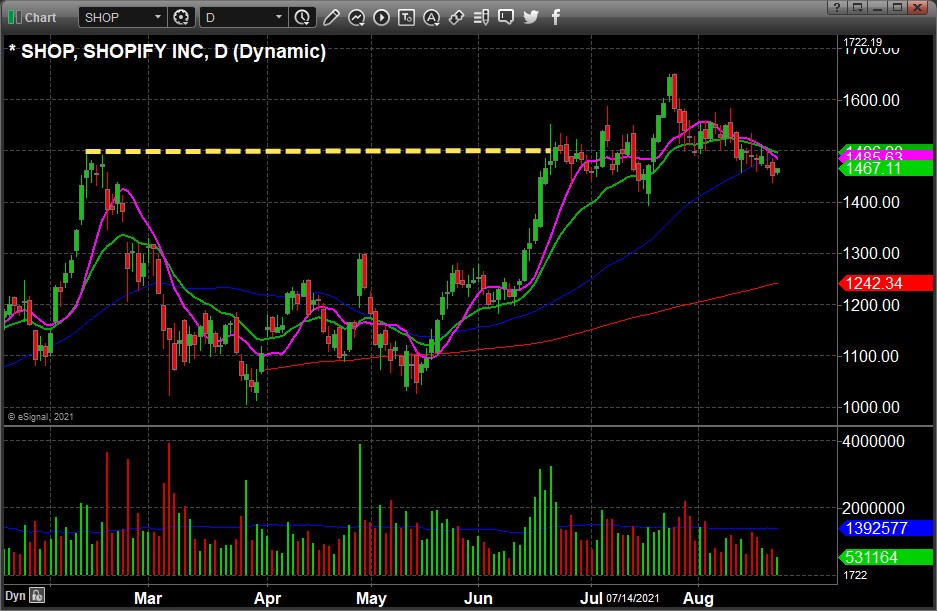Open the time-stamped text tool icon
Viewport: 937px width, 611px height.
tap(406, 17)
